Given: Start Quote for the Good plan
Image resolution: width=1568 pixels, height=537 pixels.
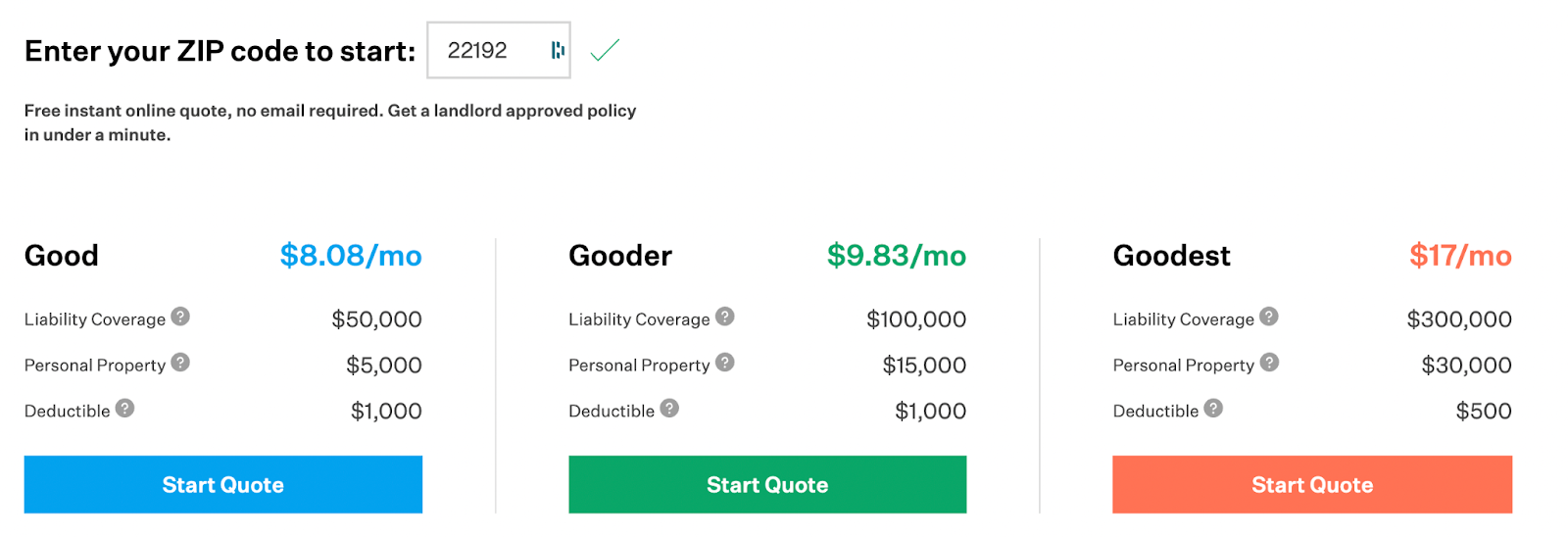Looking at the screenshot, I should pyautogui.click(x=223, y=484).
